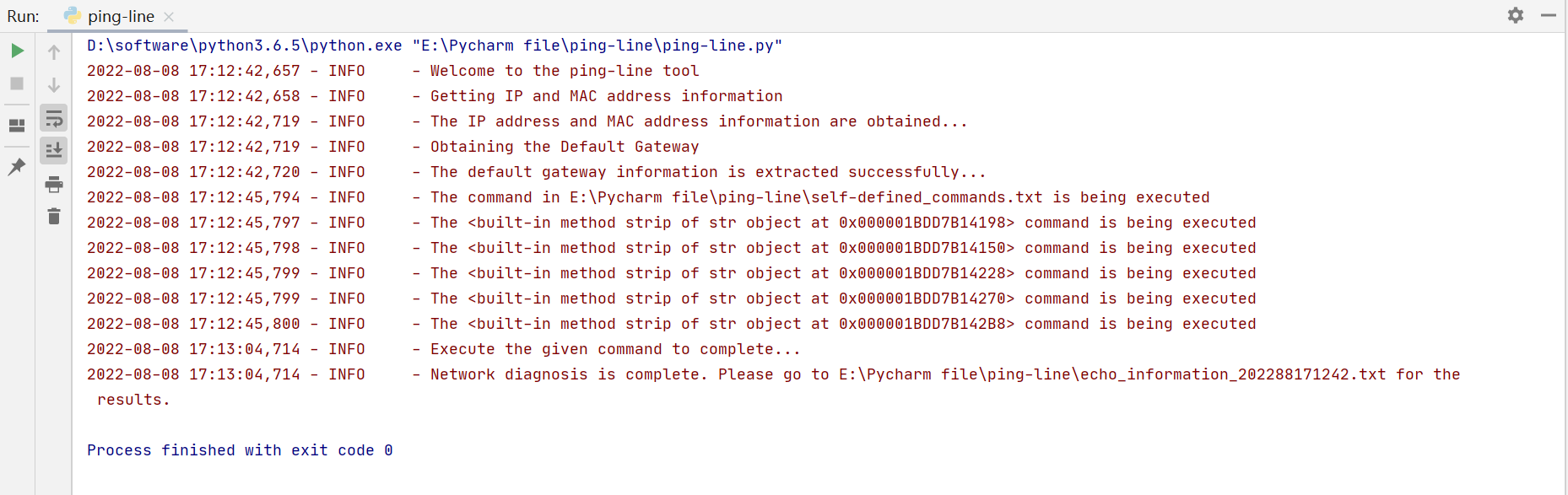
Task: Select the Up the Stack Trace arrow
Action: (53, 51)
